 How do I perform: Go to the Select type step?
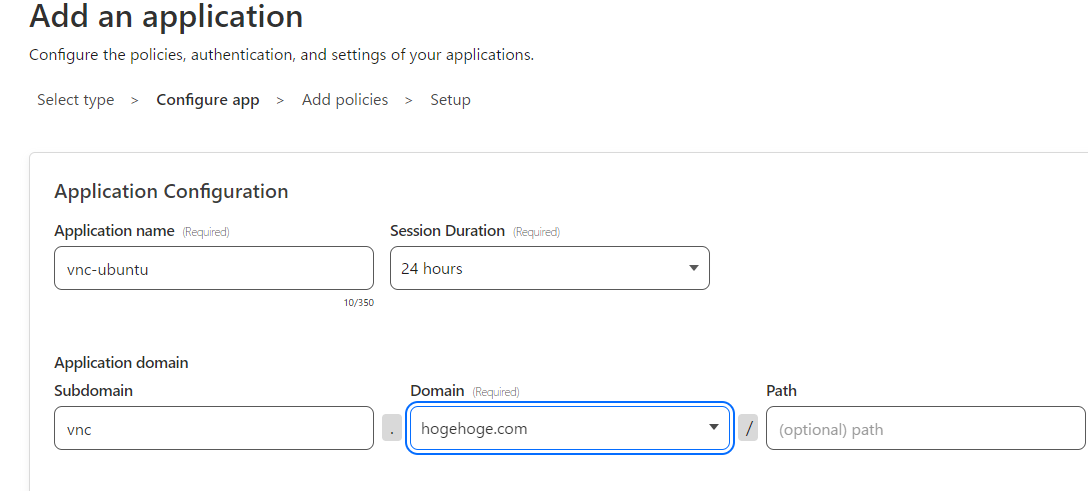coord(76,100)
